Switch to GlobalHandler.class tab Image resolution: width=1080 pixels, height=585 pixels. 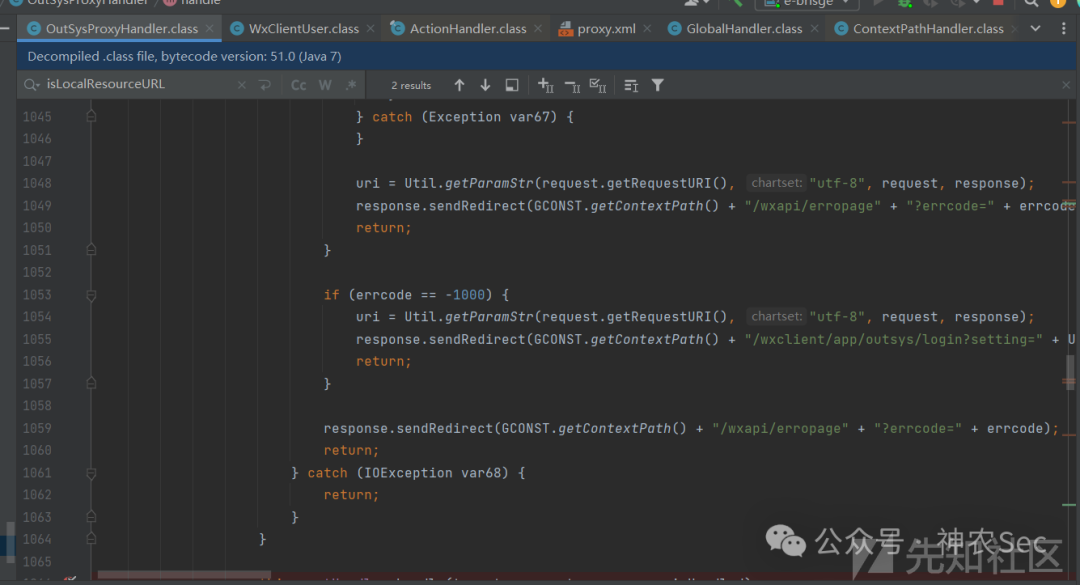pyautogui.click(x=744, y=29)
